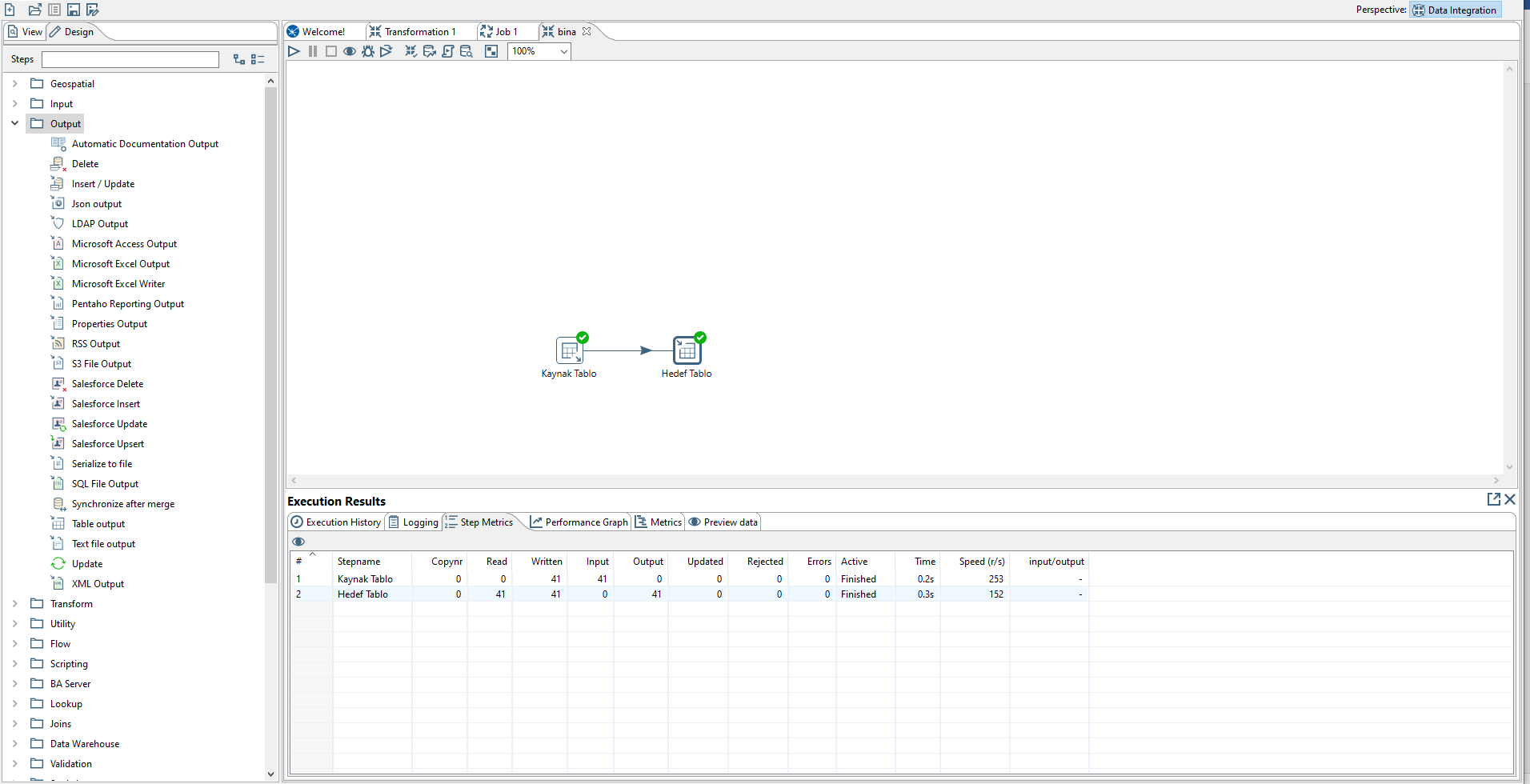Toggle the execution results pane icon
1530x784 pixels.
(x=491, y=51)
